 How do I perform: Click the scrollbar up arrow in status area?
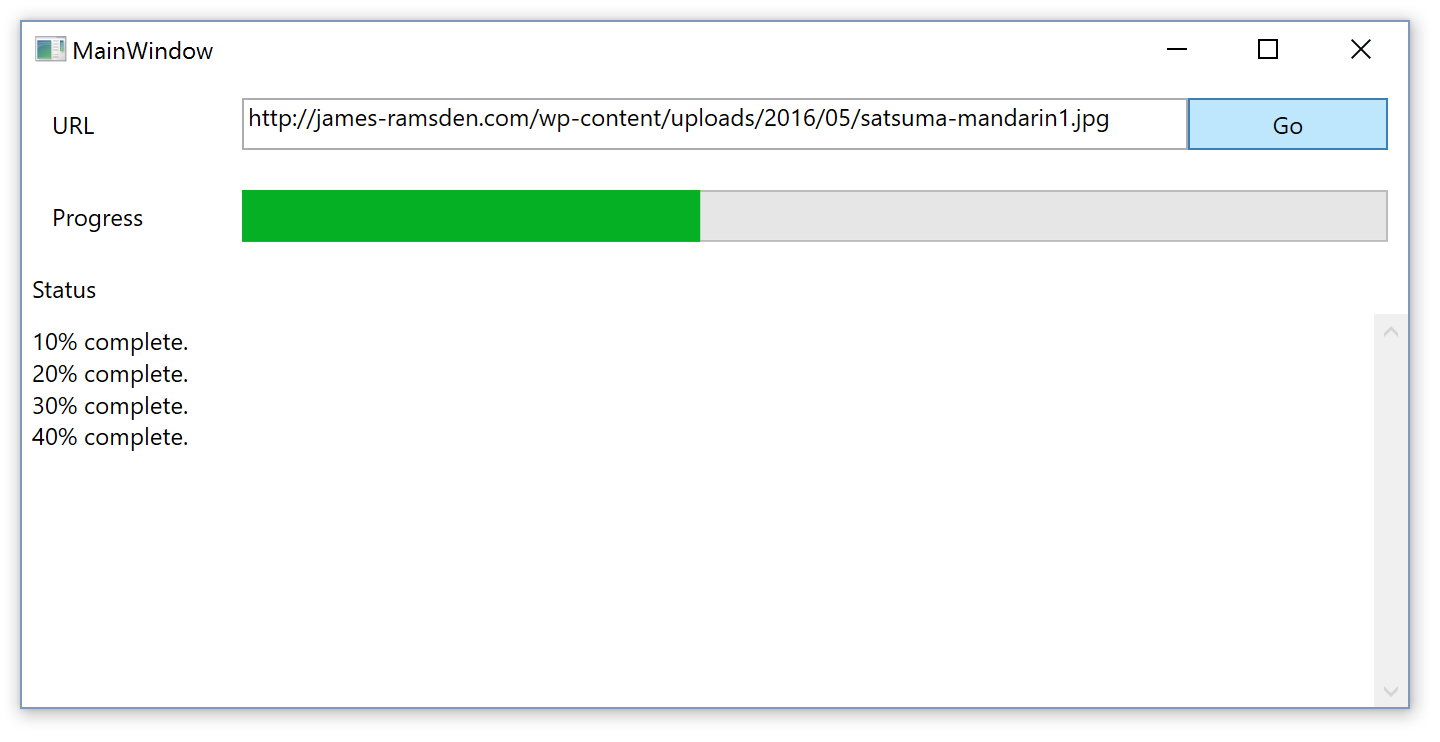click(x=1390, y=331)
